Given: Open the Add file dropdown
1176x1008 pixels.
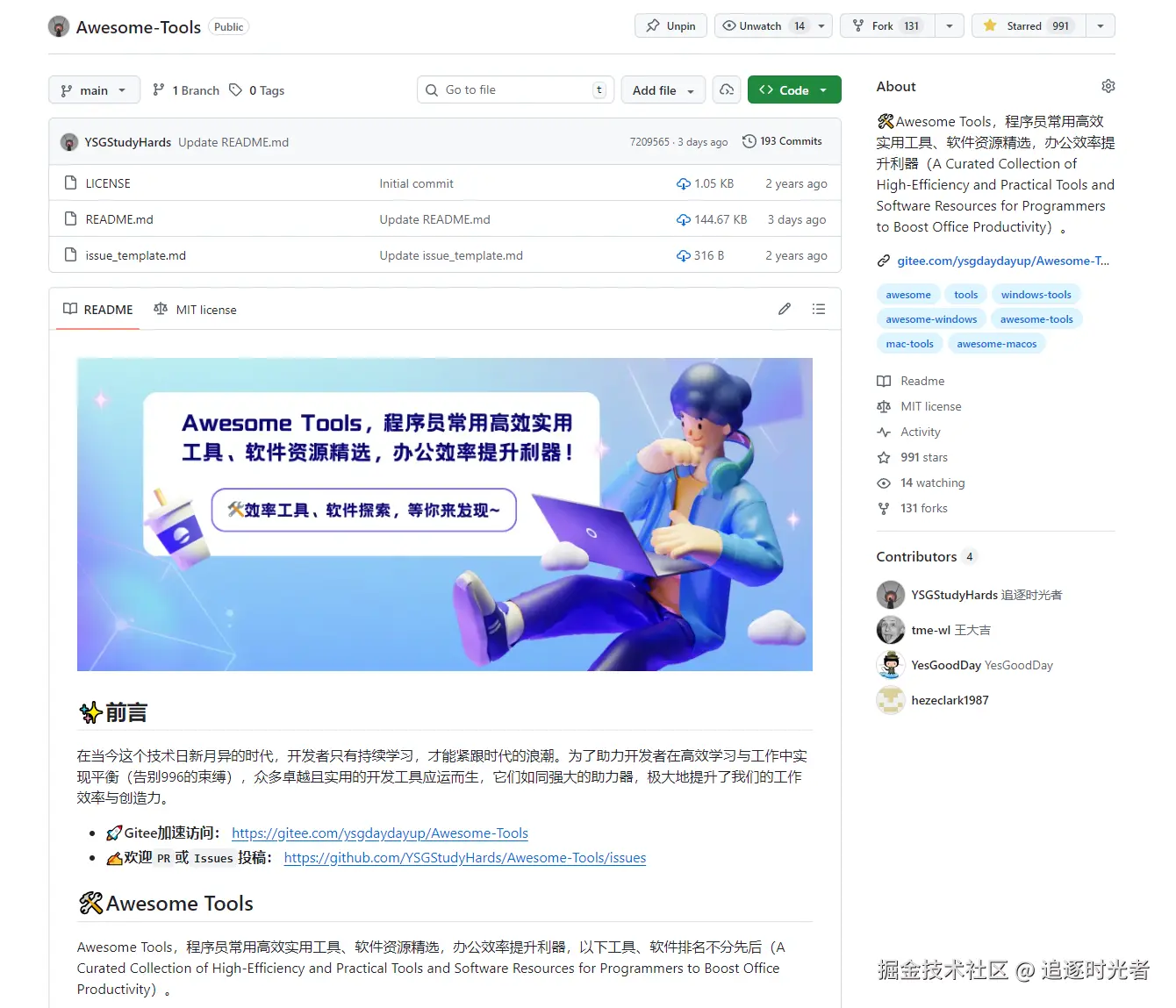Looking at the screenshot, I should (663, 89).
